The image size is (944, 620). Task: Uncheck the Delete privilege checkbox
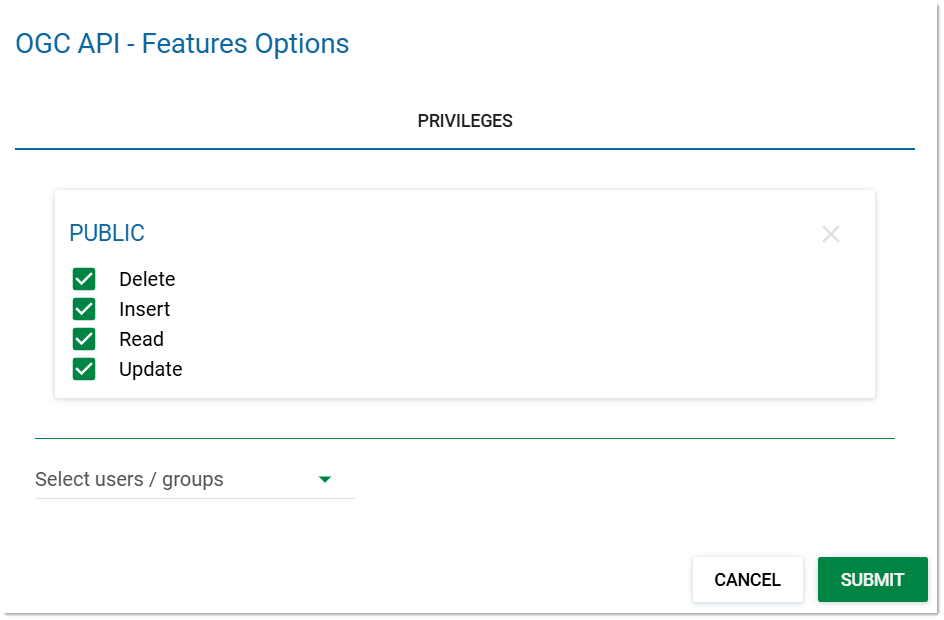coord(84,279)
